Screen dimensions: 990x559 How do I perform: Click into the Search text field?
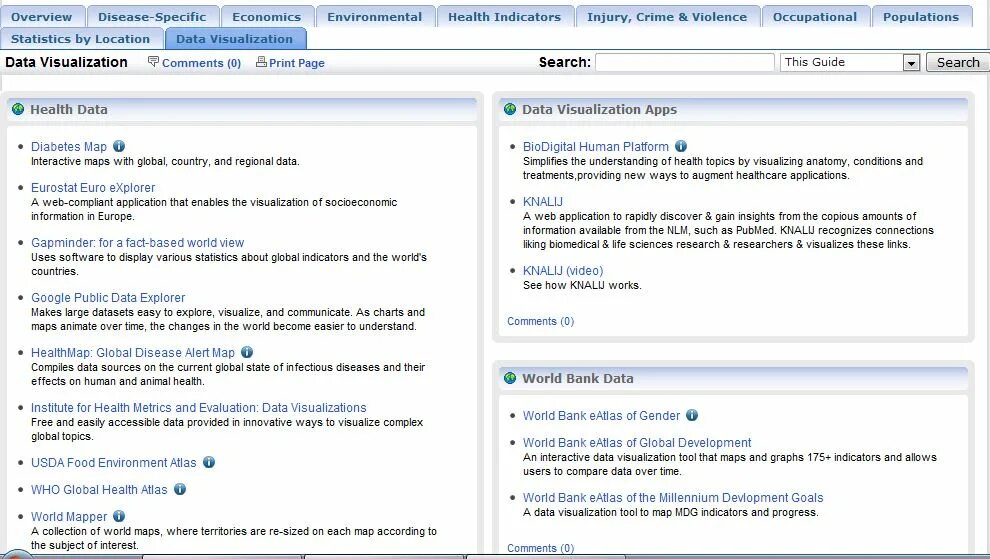684,63
